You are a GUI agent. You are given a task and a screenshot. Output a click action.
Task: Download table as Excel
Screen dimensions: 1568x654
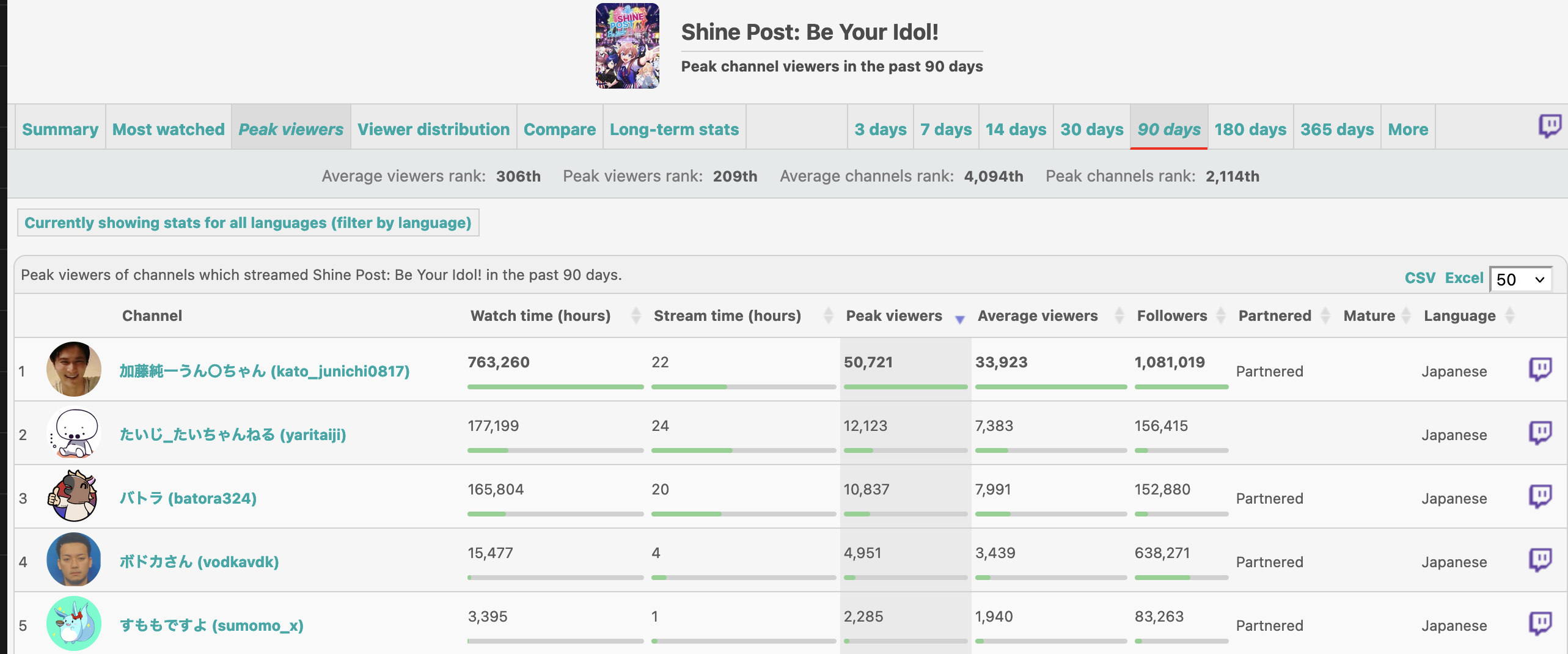coord(1464,278)
